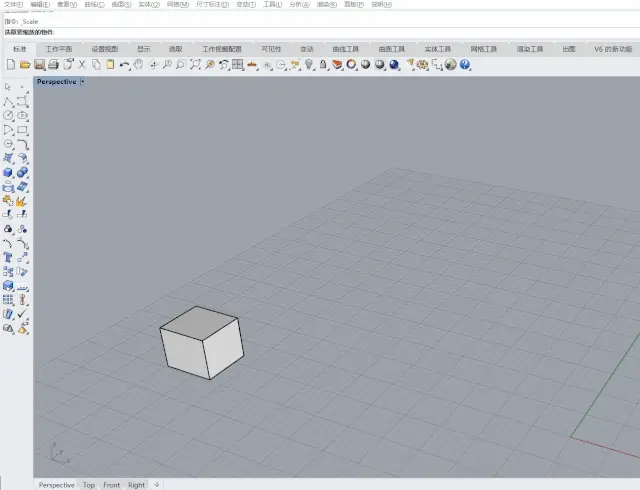Viewport: 640px width, 490px height.
Task: Switch to the 曲面工具 toolbar tab
Action: [391, 49]
